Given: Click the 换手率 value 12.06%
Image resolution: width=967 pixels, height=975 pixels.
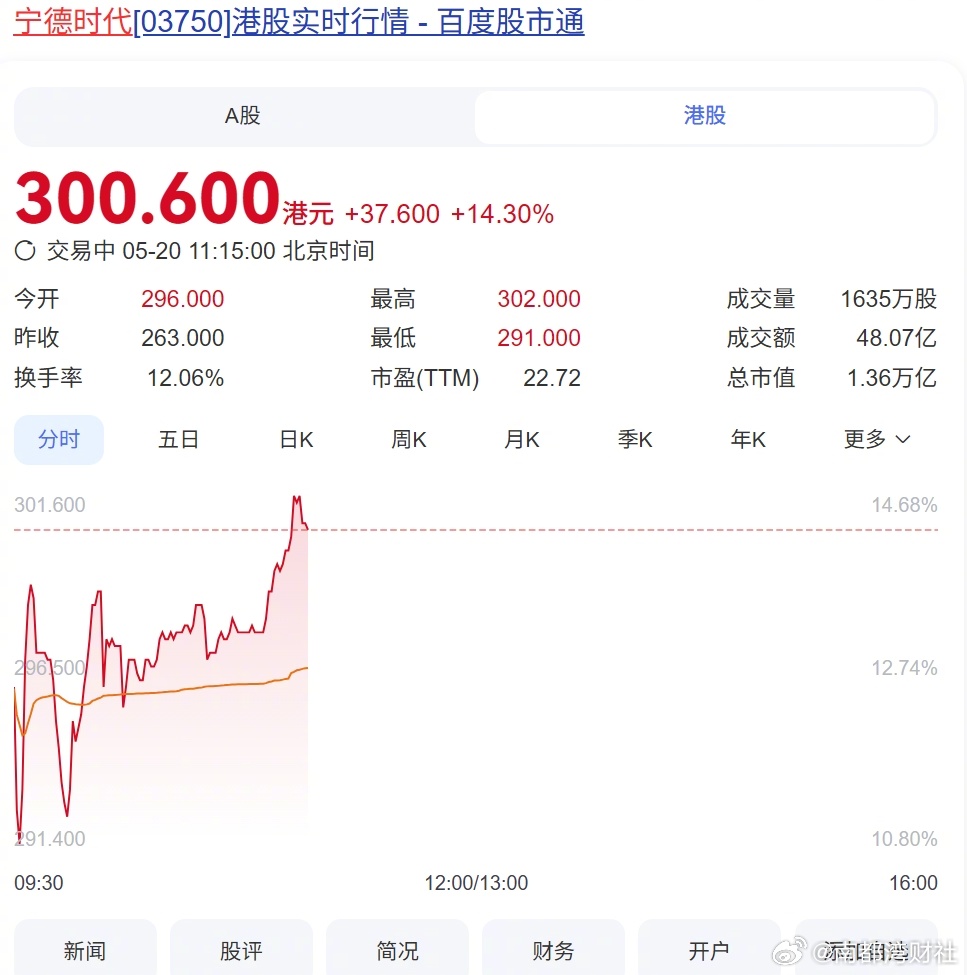Looking at the screenshot, I should point(185,378).
